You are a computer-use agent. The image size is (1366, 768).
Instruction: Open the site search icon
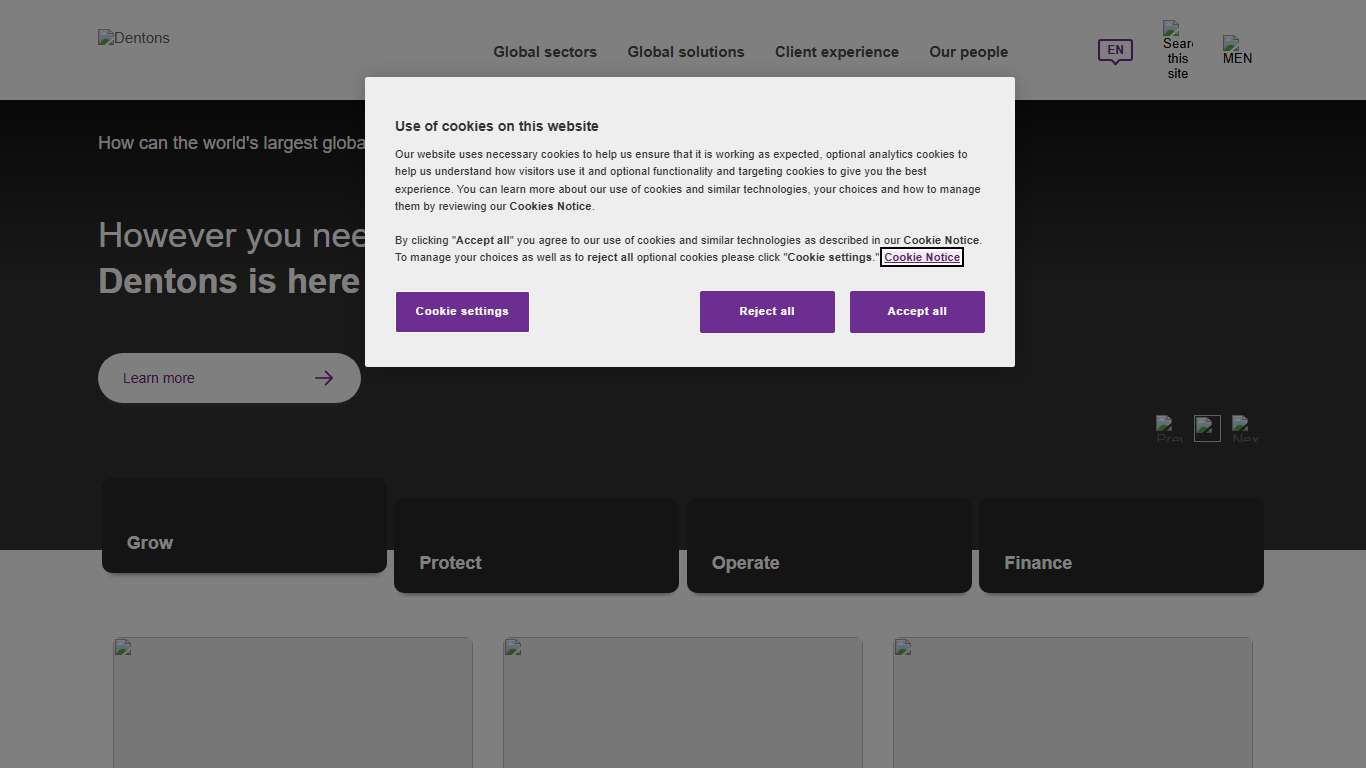1176,50
